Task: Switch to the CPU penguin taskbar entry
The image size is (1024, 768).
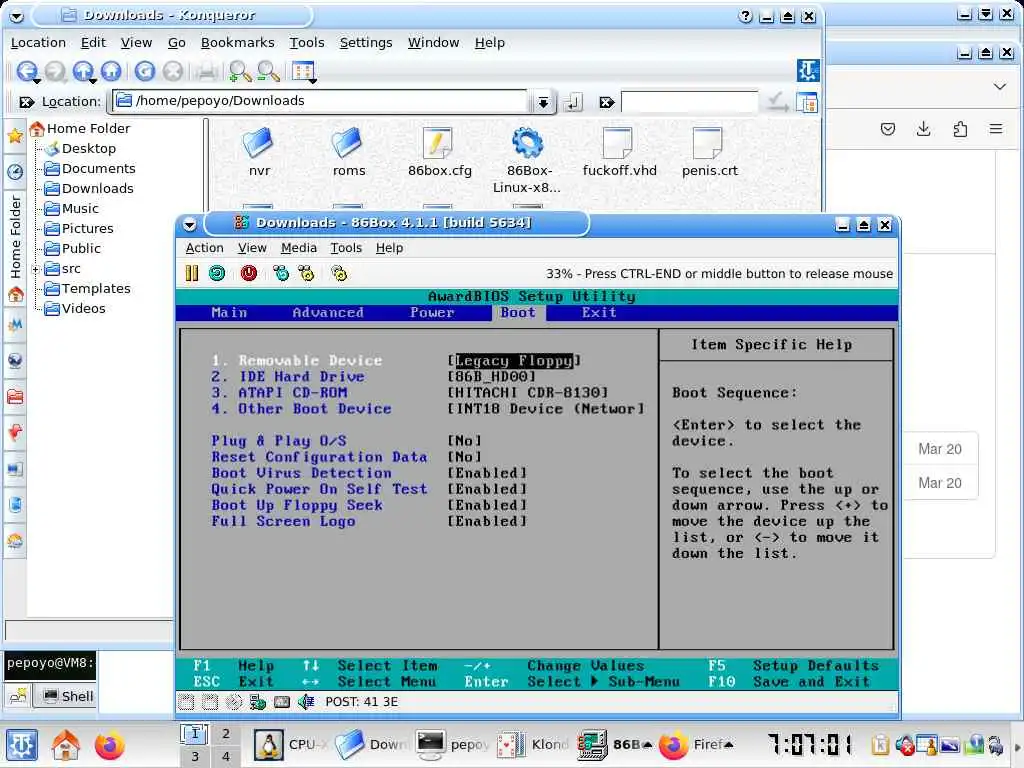Action: click(291, 744)
